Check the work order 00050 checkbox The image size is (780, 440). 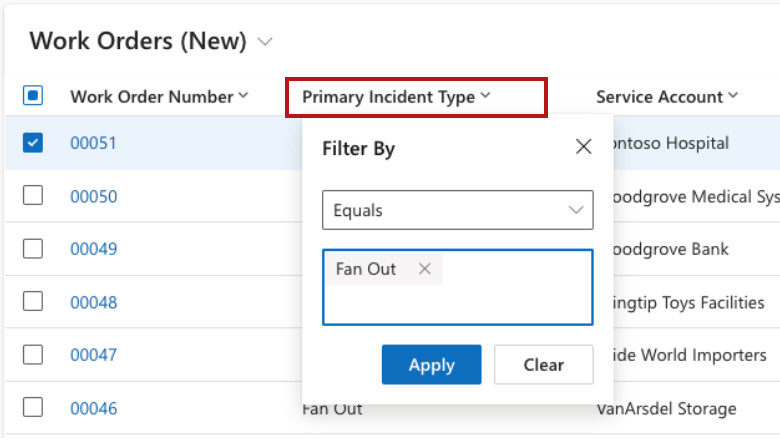click(x=33, y=196)
